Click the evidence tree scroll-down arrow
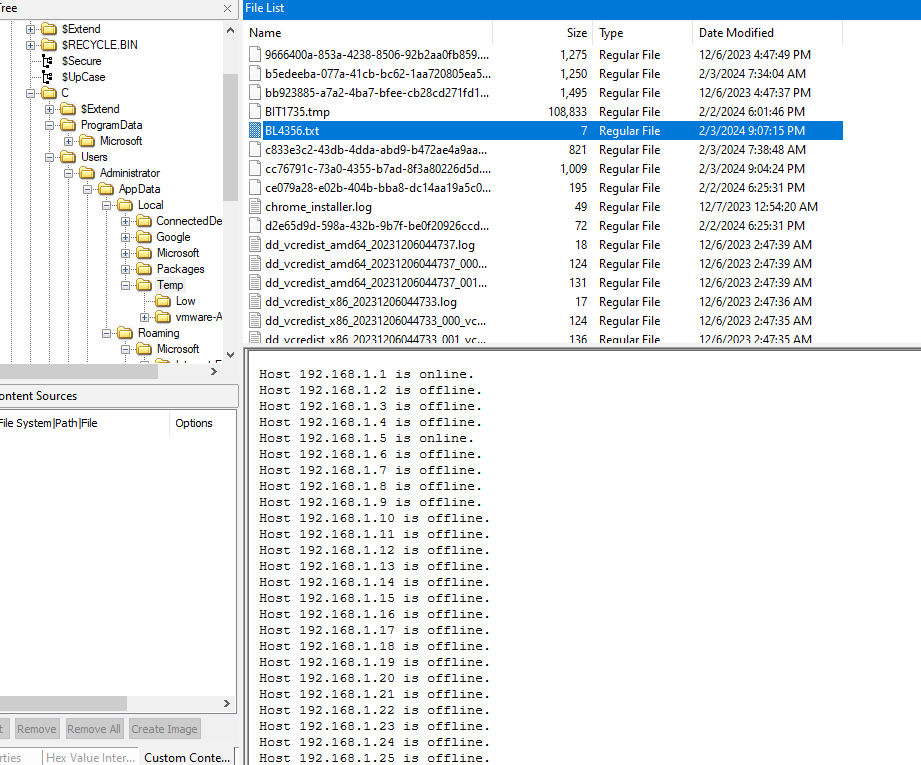Image resolution: width=921 pixels, height=765 pixels. pos(230,355)
